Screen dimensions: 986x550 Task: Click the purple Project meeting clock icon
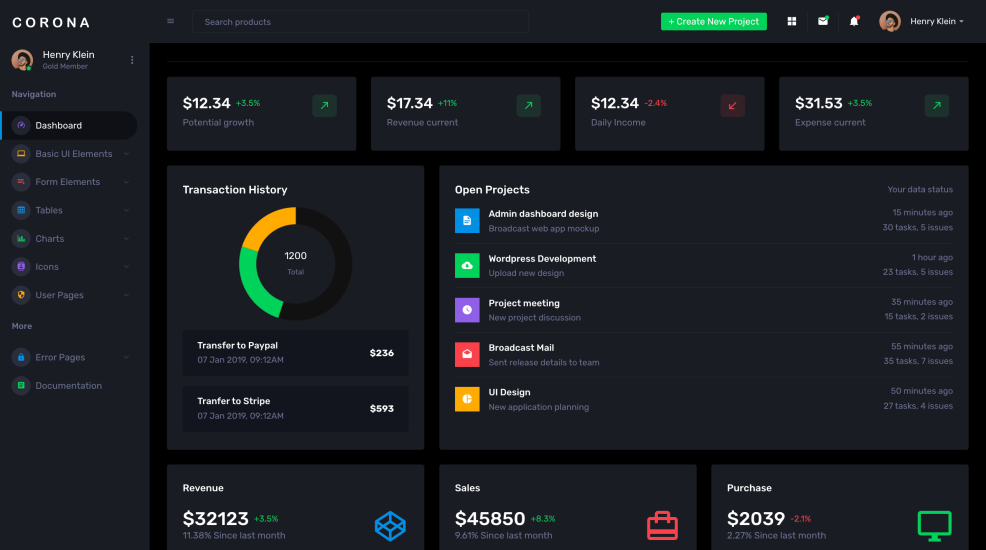[x=467, y=310]
